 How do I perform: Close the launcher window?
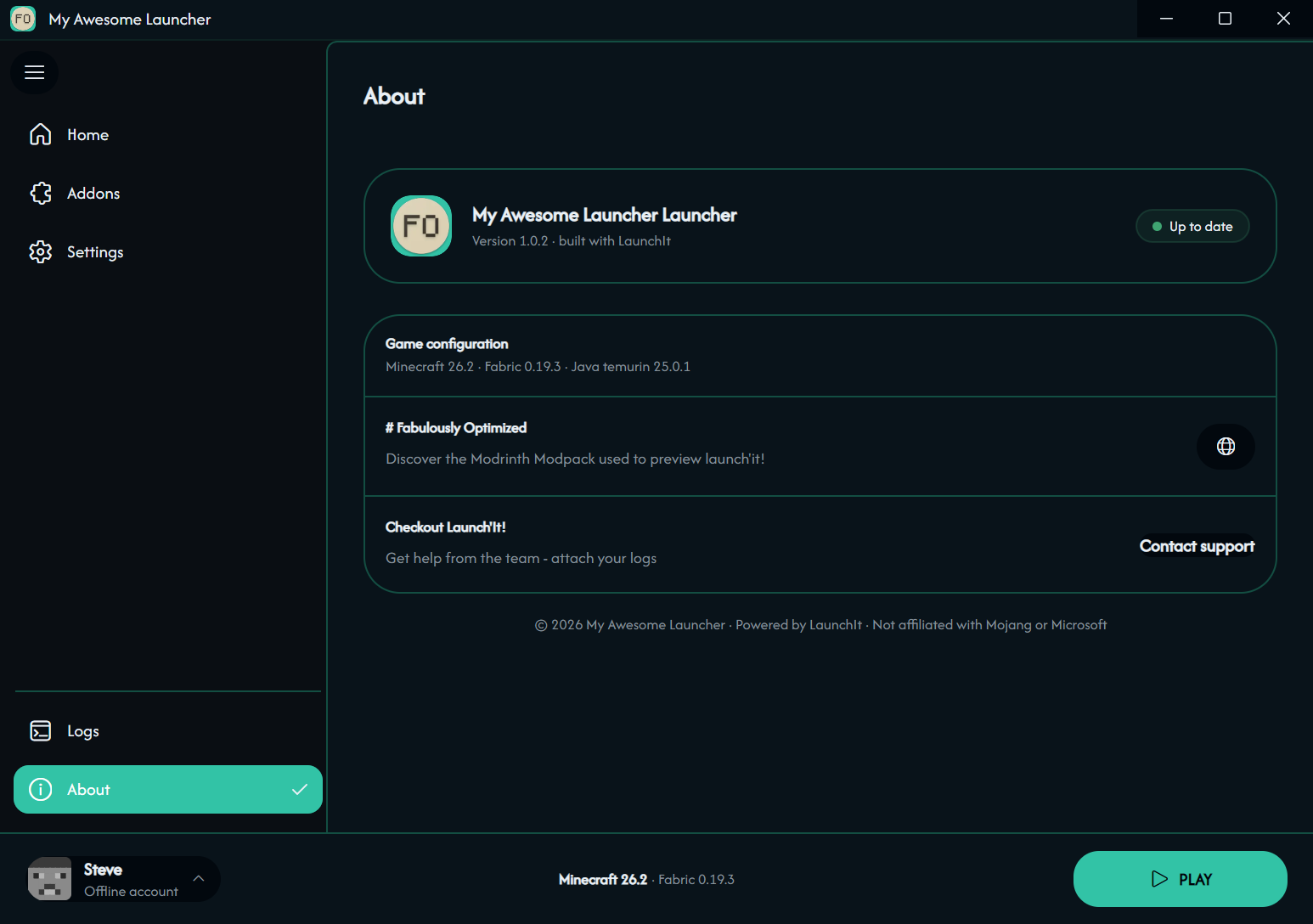point(1283,19)
